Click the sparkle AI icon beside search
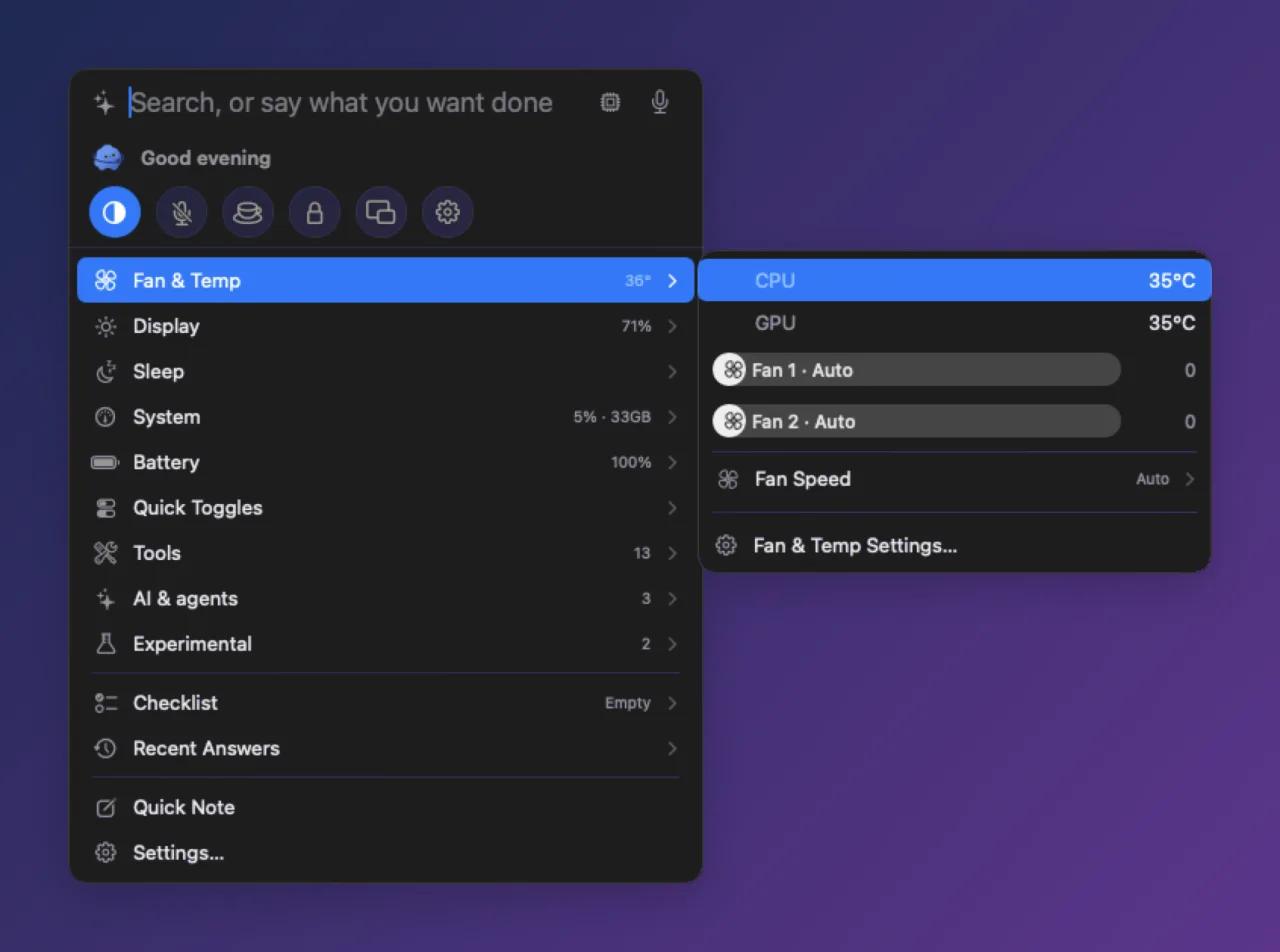Image resolution: width=1280 pixels, height=952 pixels. (104, 102)
